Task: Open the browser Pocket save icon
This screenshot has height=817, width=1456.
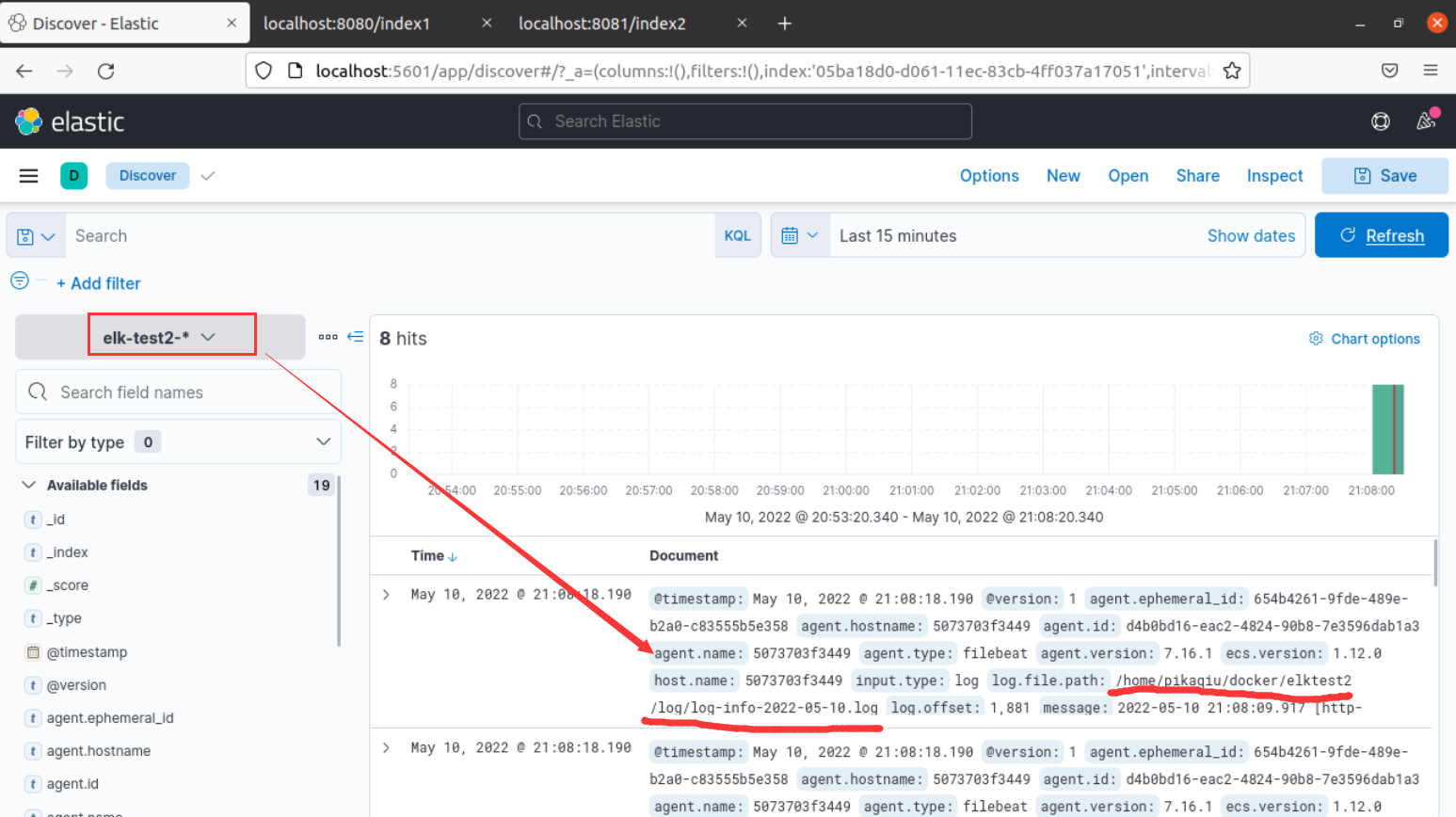Action: click(x=1390, y=71)
